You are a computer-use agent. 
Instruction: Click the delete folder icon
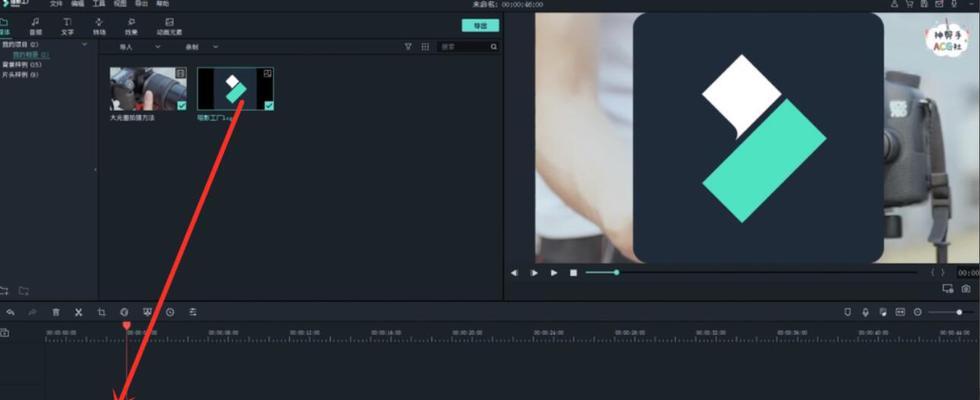(x=24, y=291)
